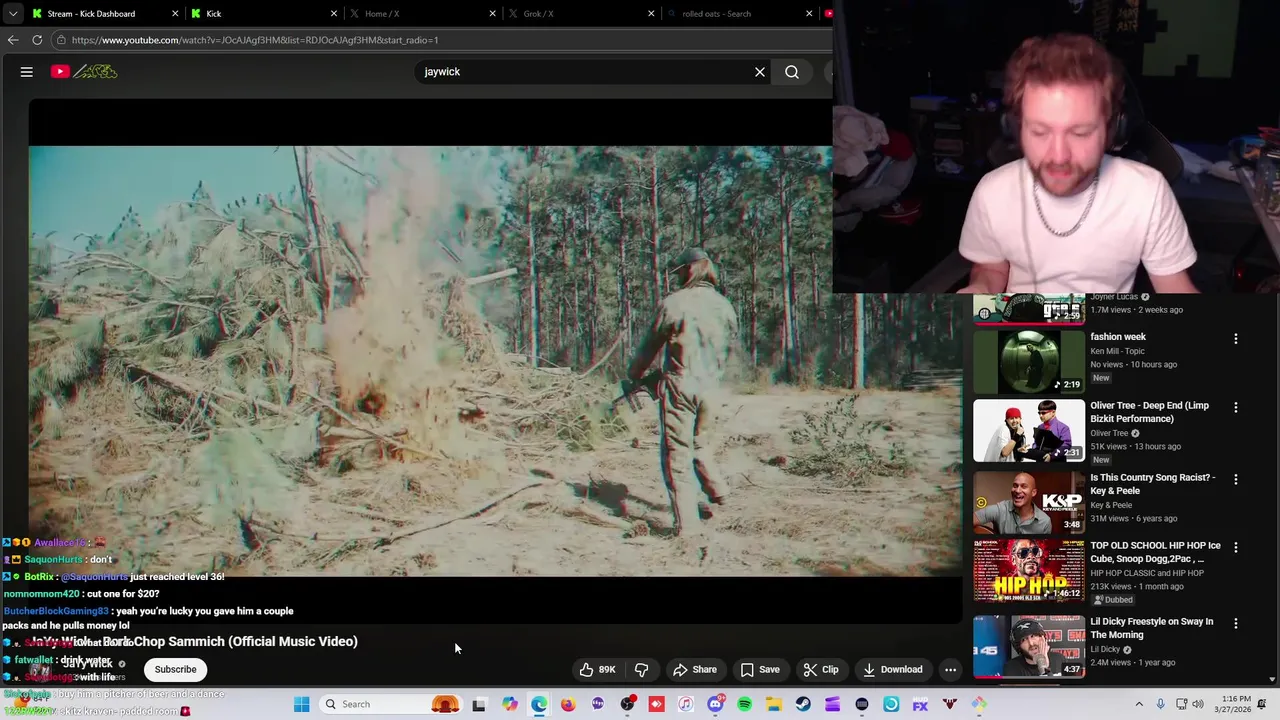Open the tab list dropdown arrow

click(13, 14)
